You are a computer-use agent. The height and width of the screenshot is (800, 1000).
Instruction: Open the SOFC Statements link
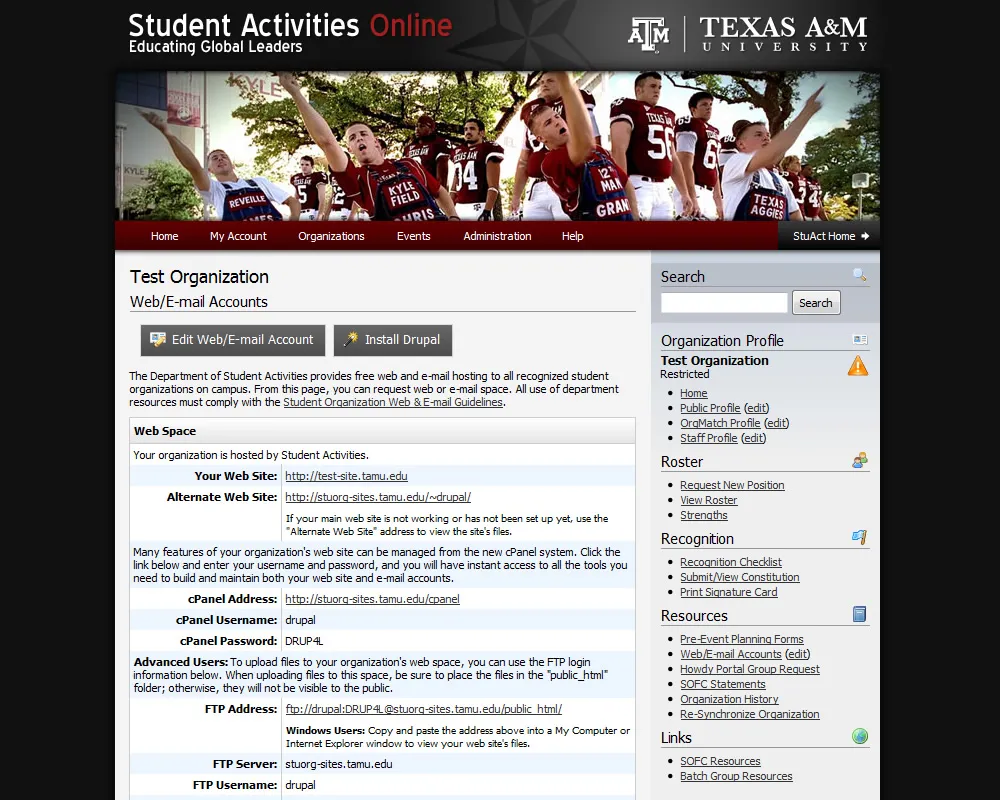(723, 684)
